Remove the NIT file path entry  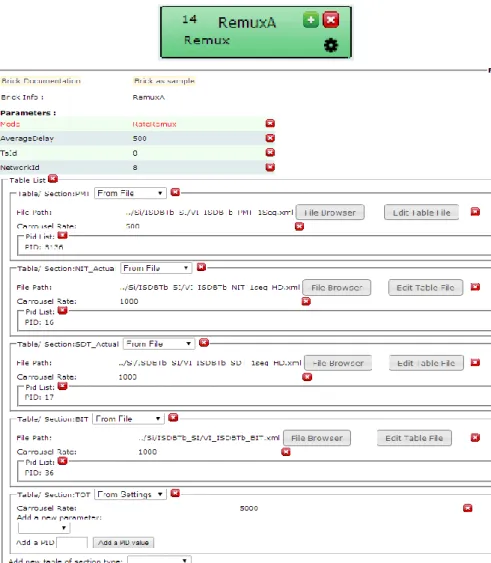click(x=475, y=287)
